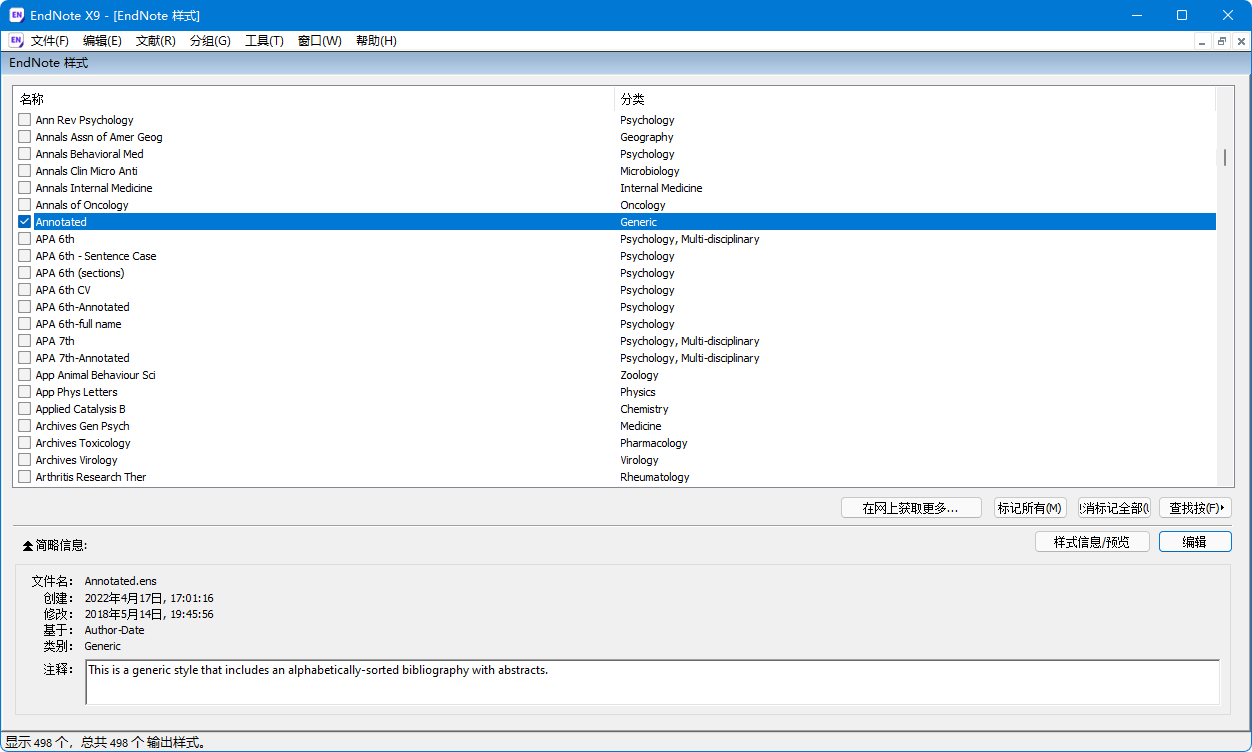This screenshot has height=752, width=1252.
Task: Click the EndNote icon in the title bar
Action: coord(16,15)
